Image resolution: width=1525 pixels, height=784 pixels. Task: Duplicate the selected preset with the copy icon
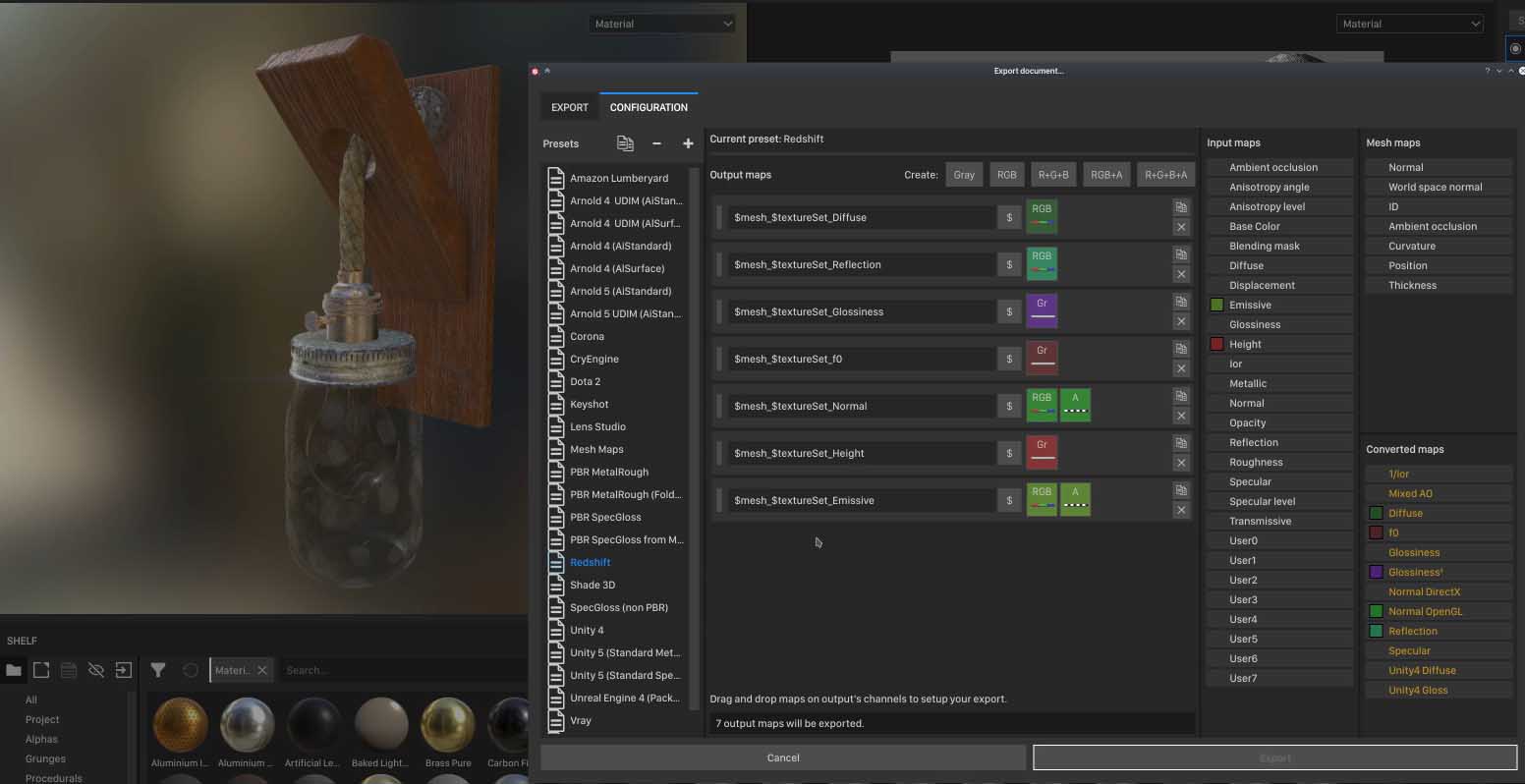[x=625, y=143]
